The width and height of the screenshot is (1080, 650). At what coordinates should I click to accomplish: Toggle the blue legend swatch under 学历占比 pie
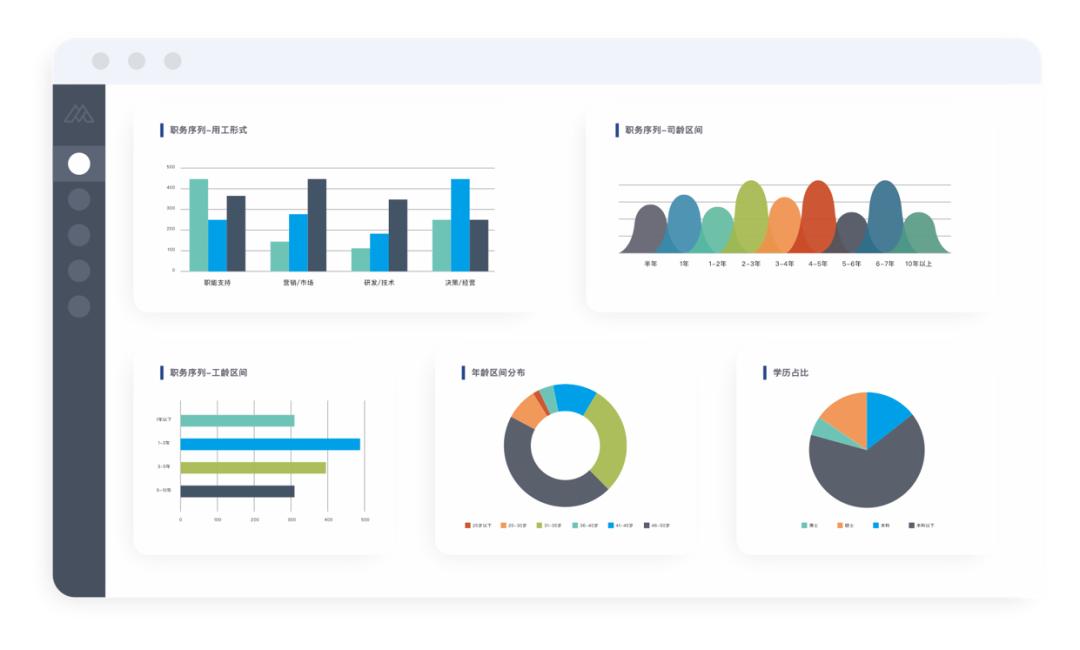(x=875, y=525)
